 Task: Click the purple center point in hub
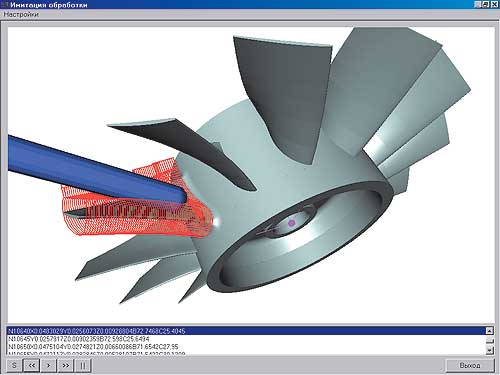(292, 222)
